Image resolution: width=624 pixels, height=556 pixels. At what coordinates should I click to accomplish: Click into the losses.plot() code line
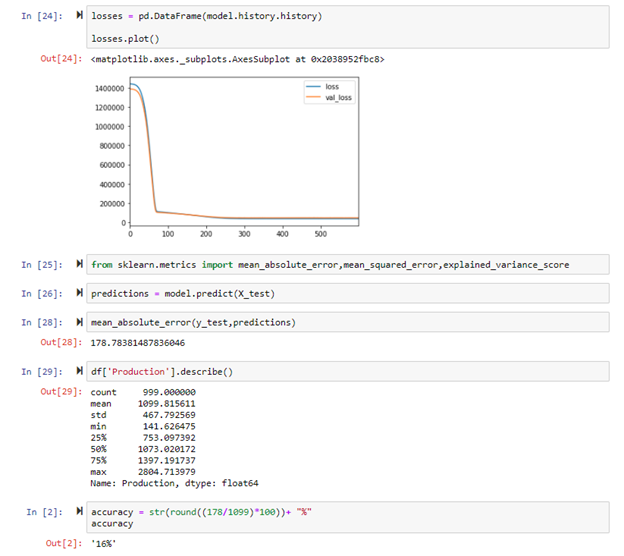(x=124, y=37)
